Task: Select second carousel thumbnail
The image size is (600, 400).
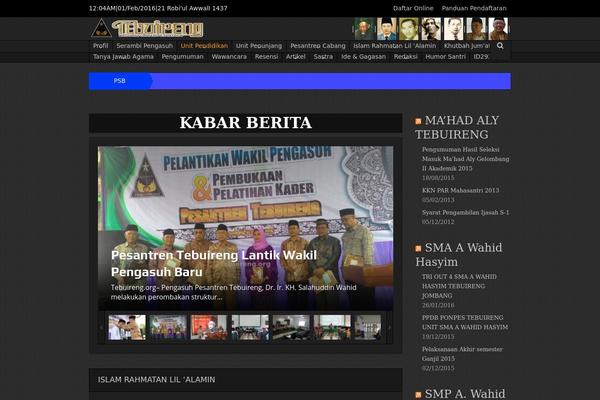Action: 168,327
